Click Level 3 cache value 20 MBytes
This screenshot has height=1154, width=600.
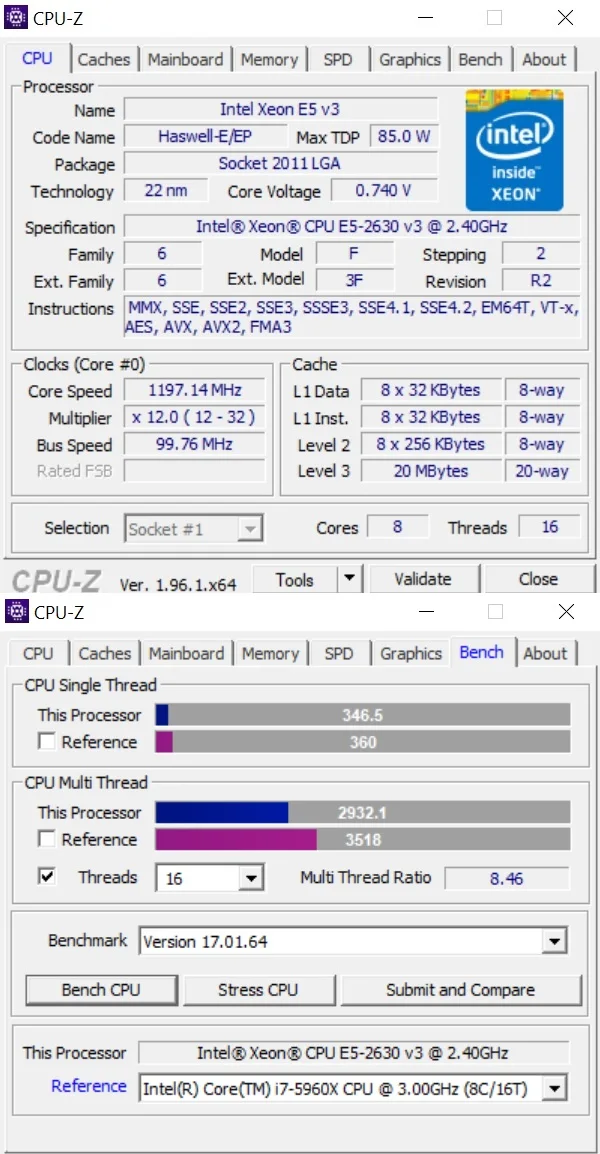coord(431,471)
